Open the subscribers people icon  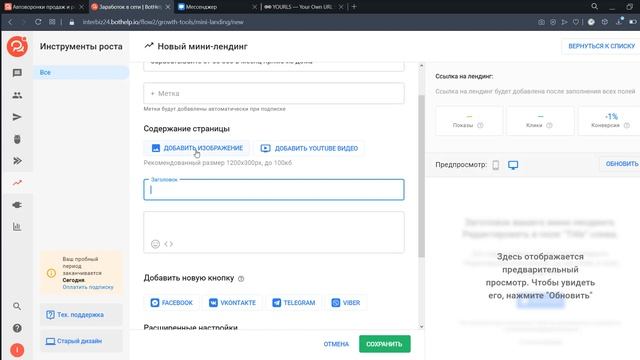click(x=17, y=95)
